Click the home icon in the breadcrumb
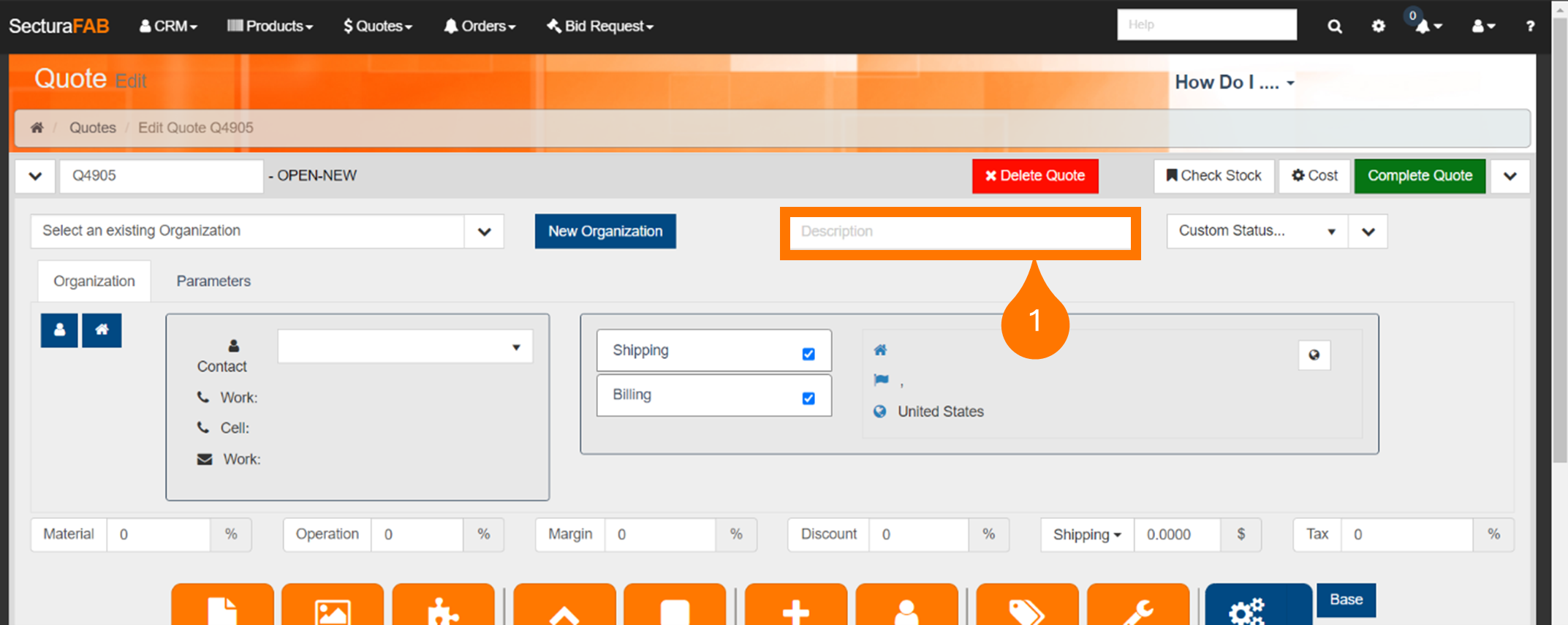The image size is (1568, 625). point(37,128)
